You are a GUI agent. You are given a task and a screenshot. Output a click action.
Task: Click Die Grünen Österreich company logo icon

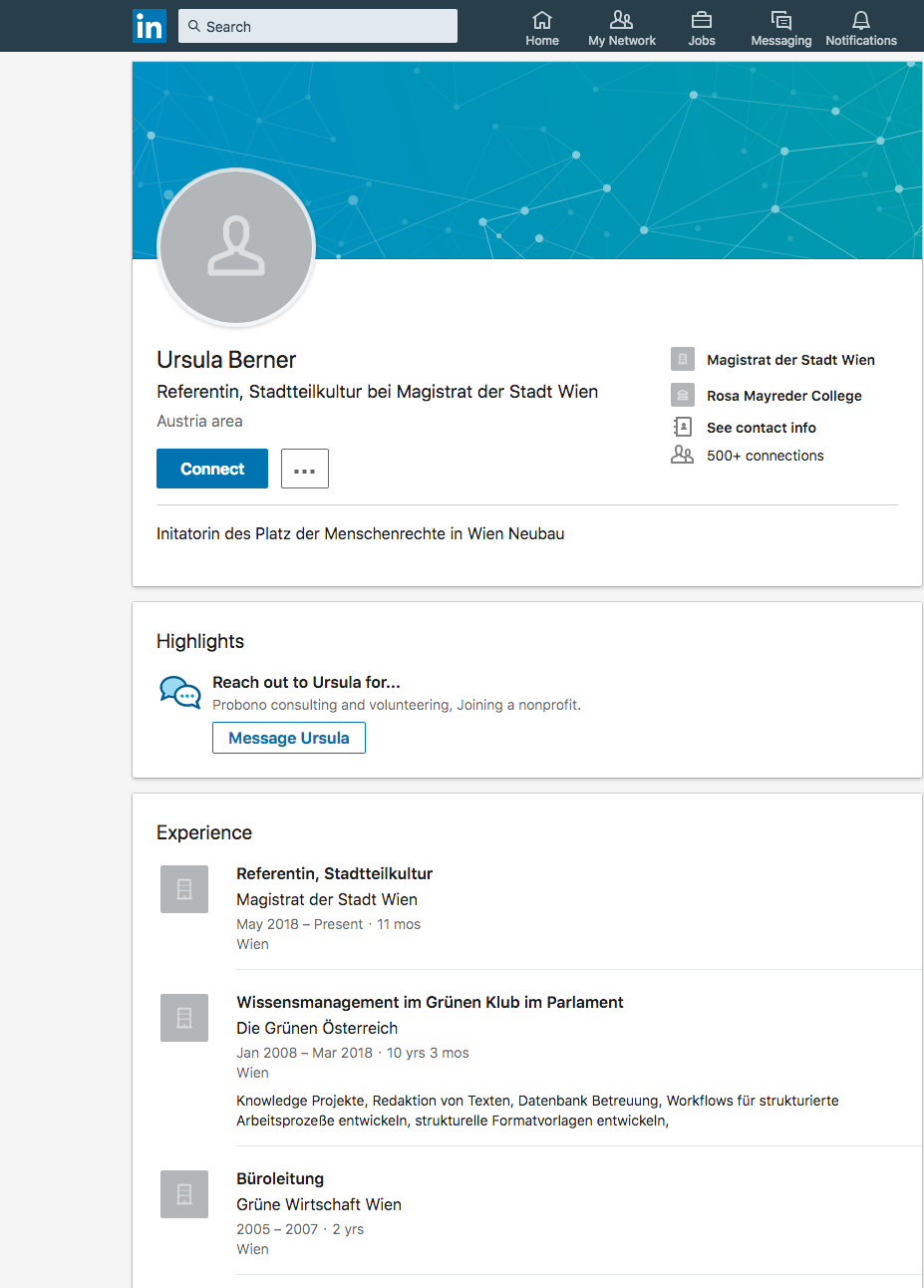(x=184, y=1018)
